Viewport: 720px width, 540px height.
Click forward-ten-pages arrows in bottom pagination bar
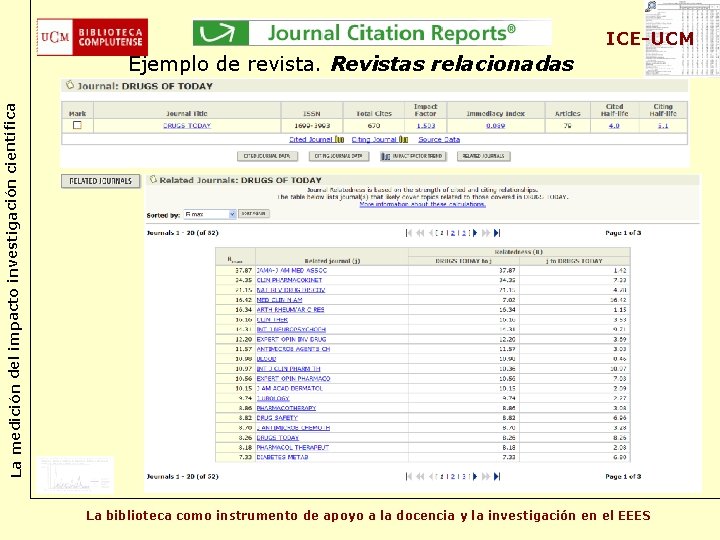click(x=486, y=477)
